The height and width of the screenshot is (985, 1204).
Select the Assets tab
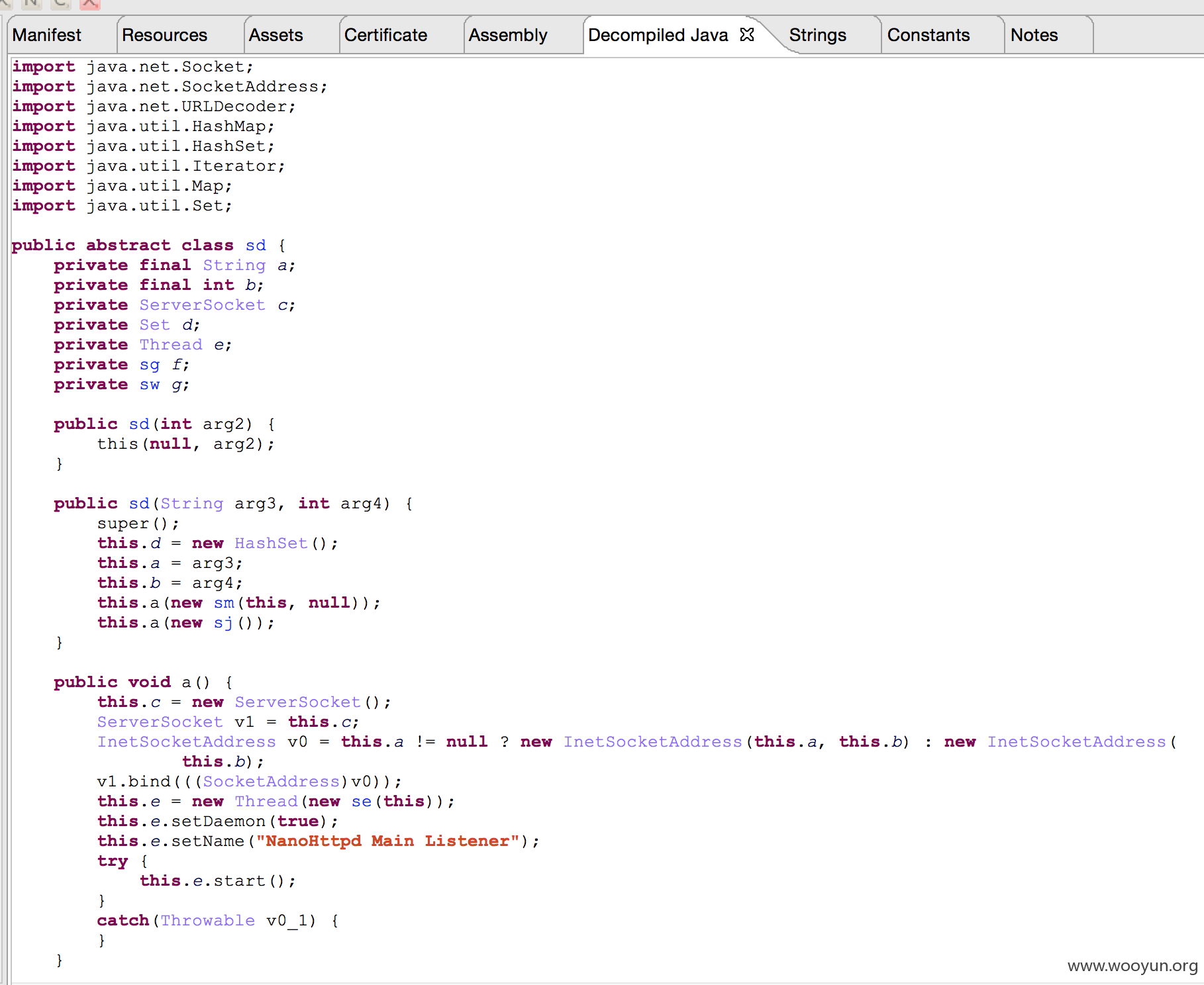(x=276, y=35)
